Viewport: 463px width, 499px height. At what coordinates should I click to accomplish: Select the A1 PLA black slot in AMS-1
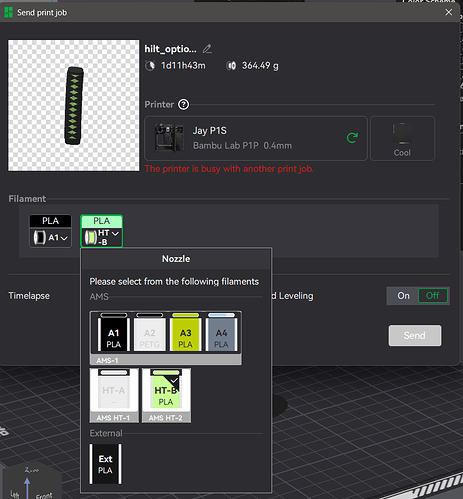pos(113,332)
